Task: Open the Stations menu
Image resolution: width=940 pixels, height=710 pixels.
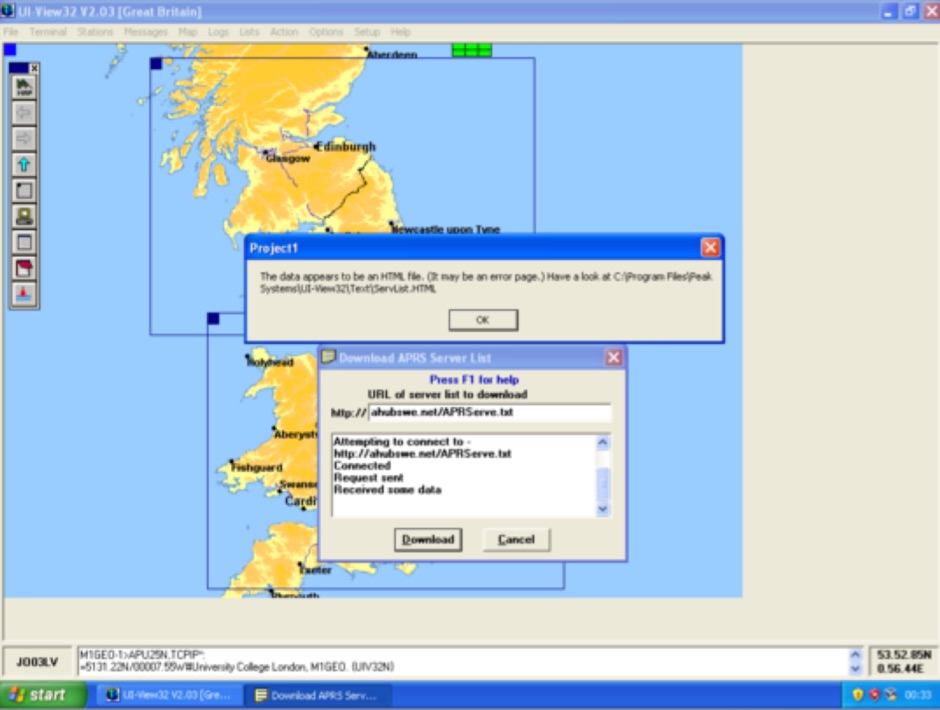Action: pos(95,32)
